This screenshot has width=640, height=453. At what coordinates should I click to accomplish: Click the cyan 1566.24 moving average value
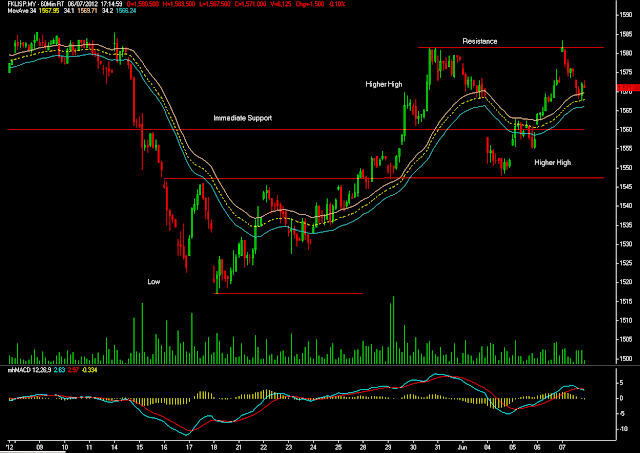pos(126,10)
